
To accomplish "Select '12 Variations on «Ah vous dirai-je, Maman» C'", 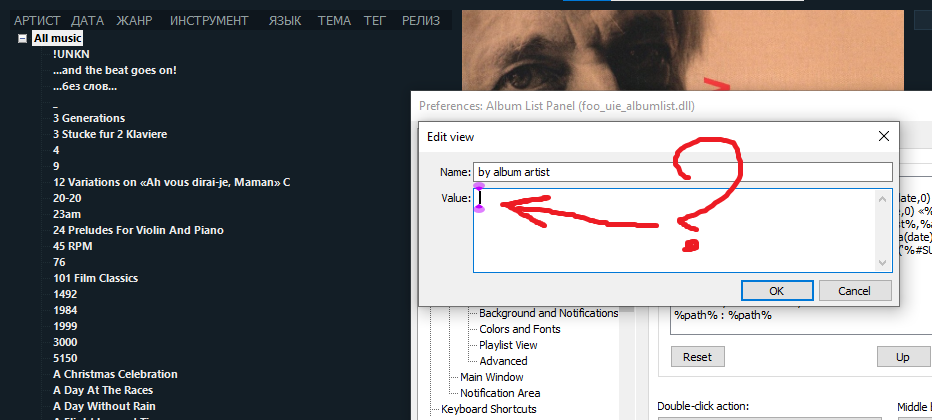I will 171,182.
